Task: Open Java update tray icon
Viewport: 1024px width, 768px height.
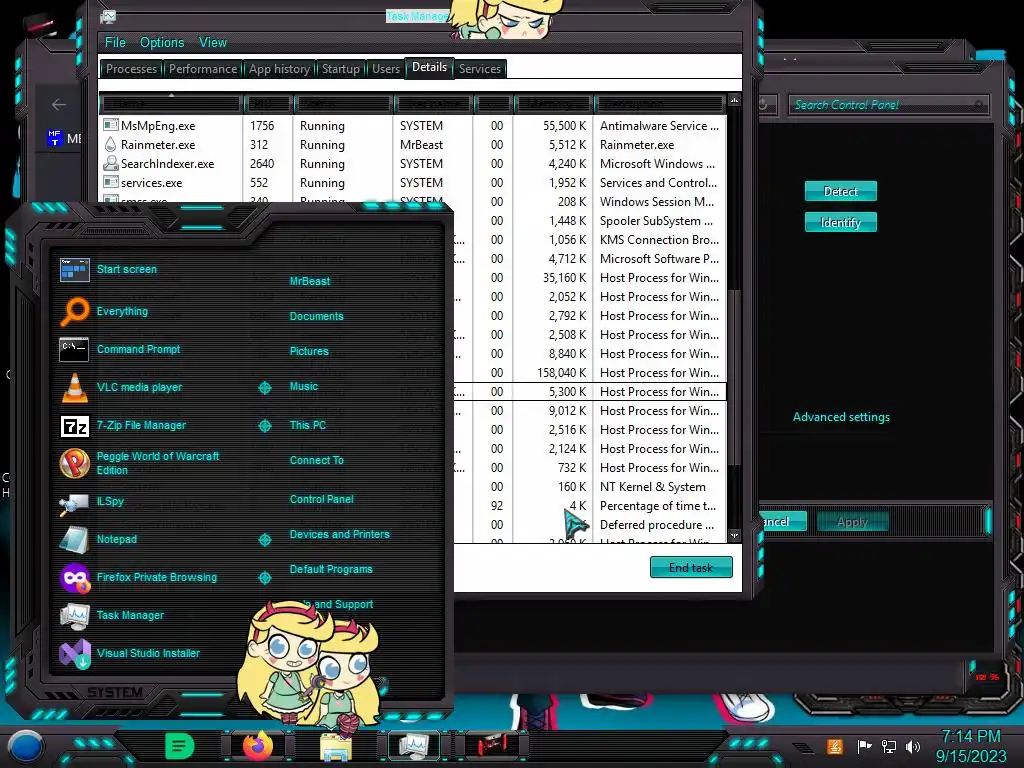Action: (835, 746)
